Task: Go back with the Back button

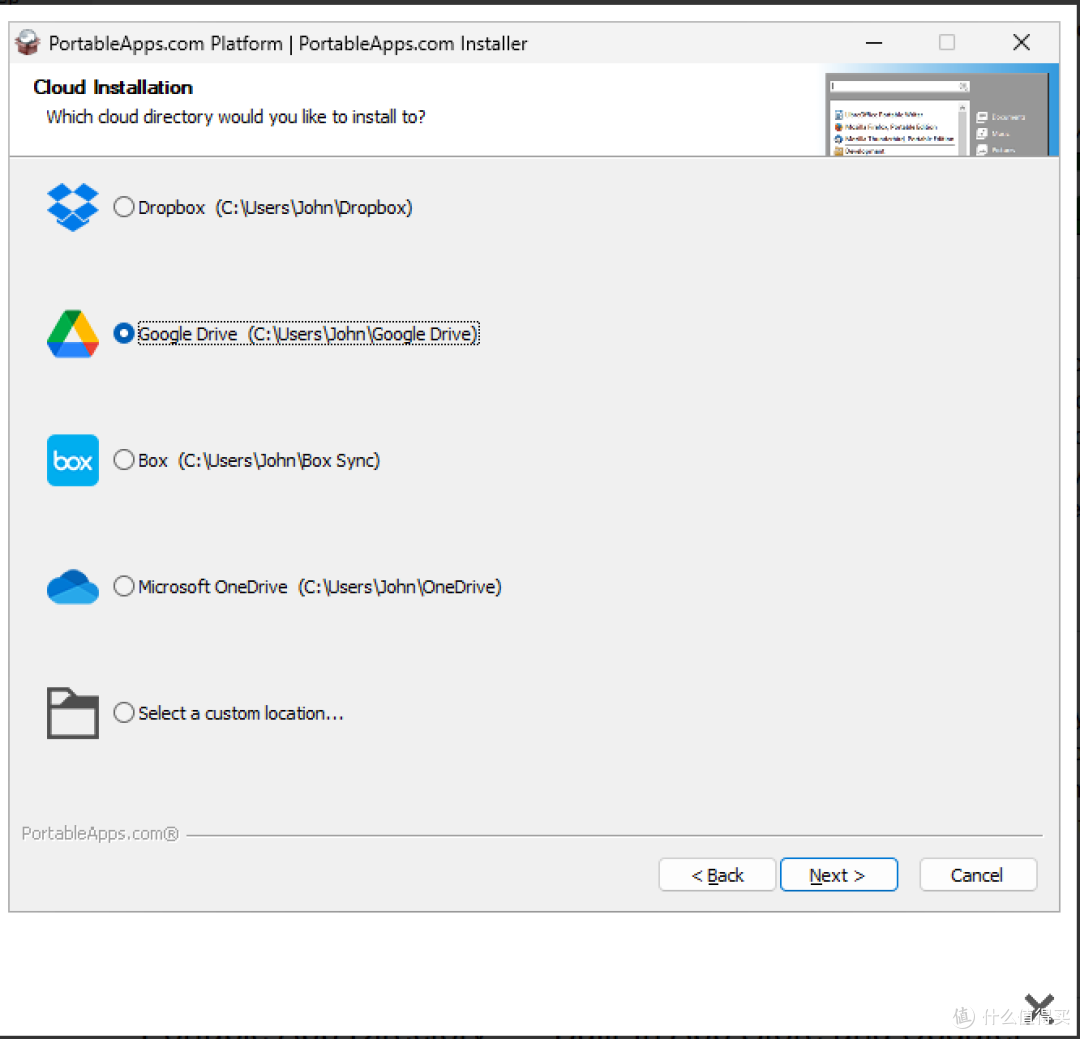Action: 717,875
